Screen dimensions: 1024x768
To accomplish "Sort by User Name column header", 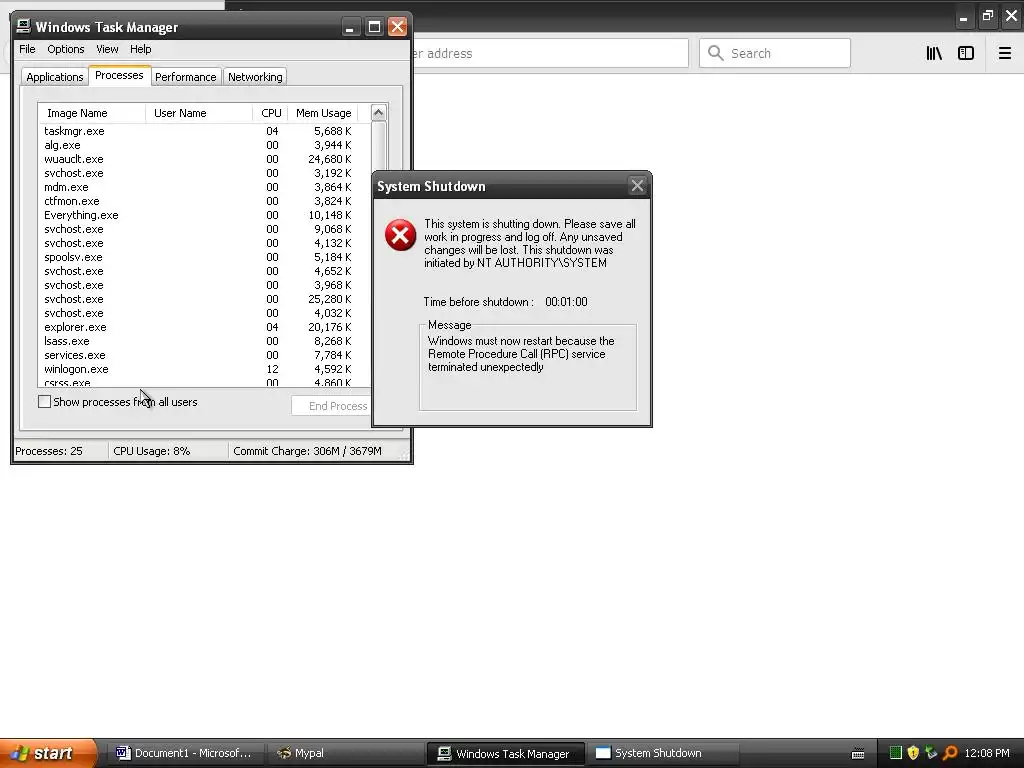I will [199, 113].
